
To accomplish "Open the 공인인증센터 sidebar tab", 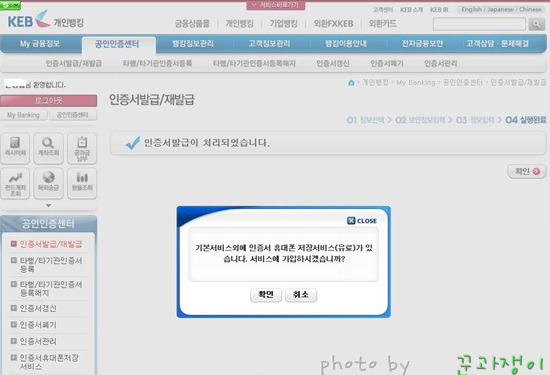I will pyautogui.click(x=73, y=115).
